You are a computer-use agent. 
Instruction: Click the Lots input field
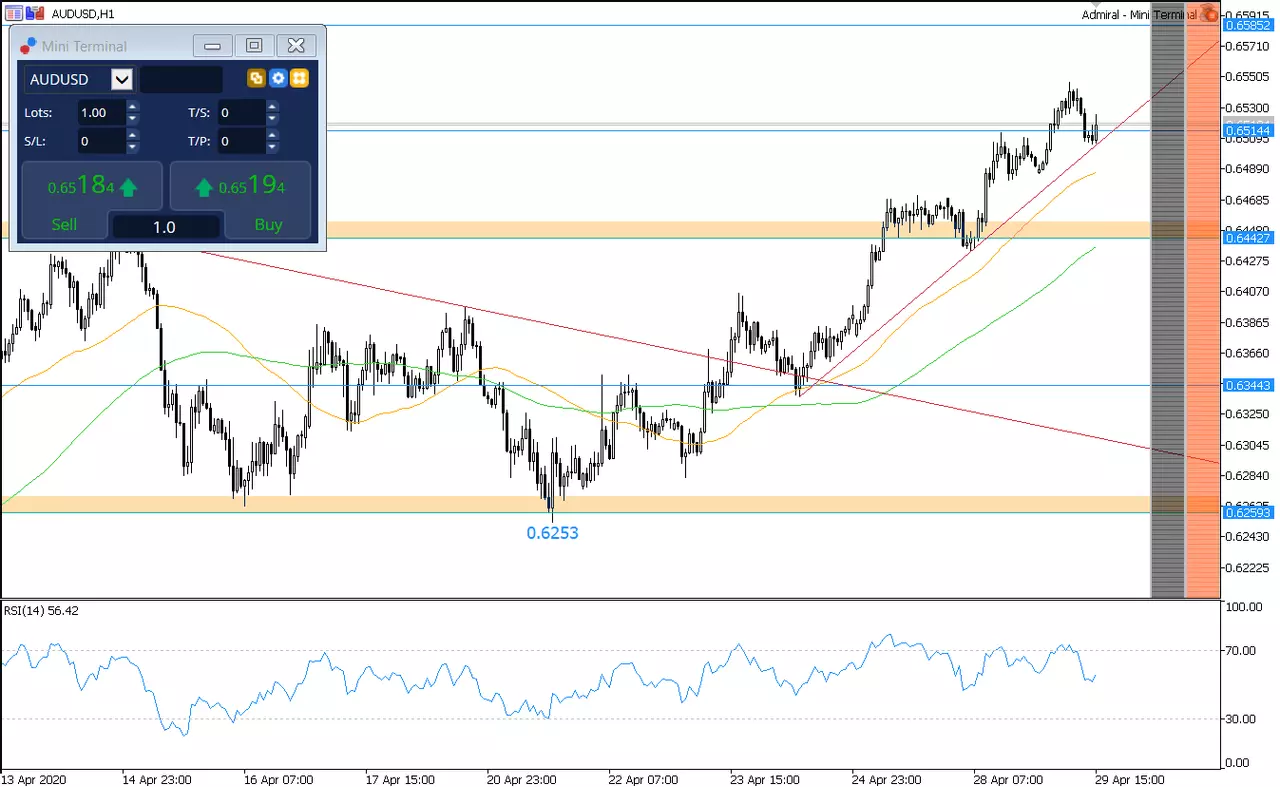pos(101,113)
